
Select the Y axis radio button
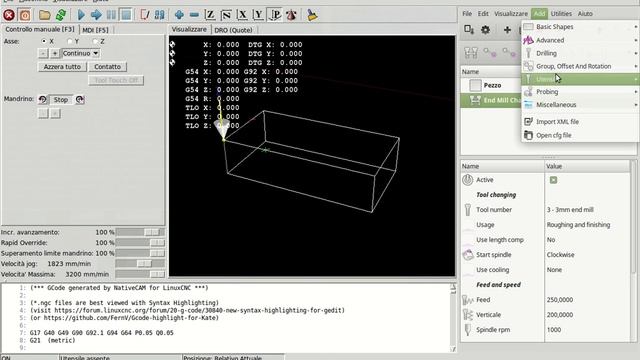point(70,41)
